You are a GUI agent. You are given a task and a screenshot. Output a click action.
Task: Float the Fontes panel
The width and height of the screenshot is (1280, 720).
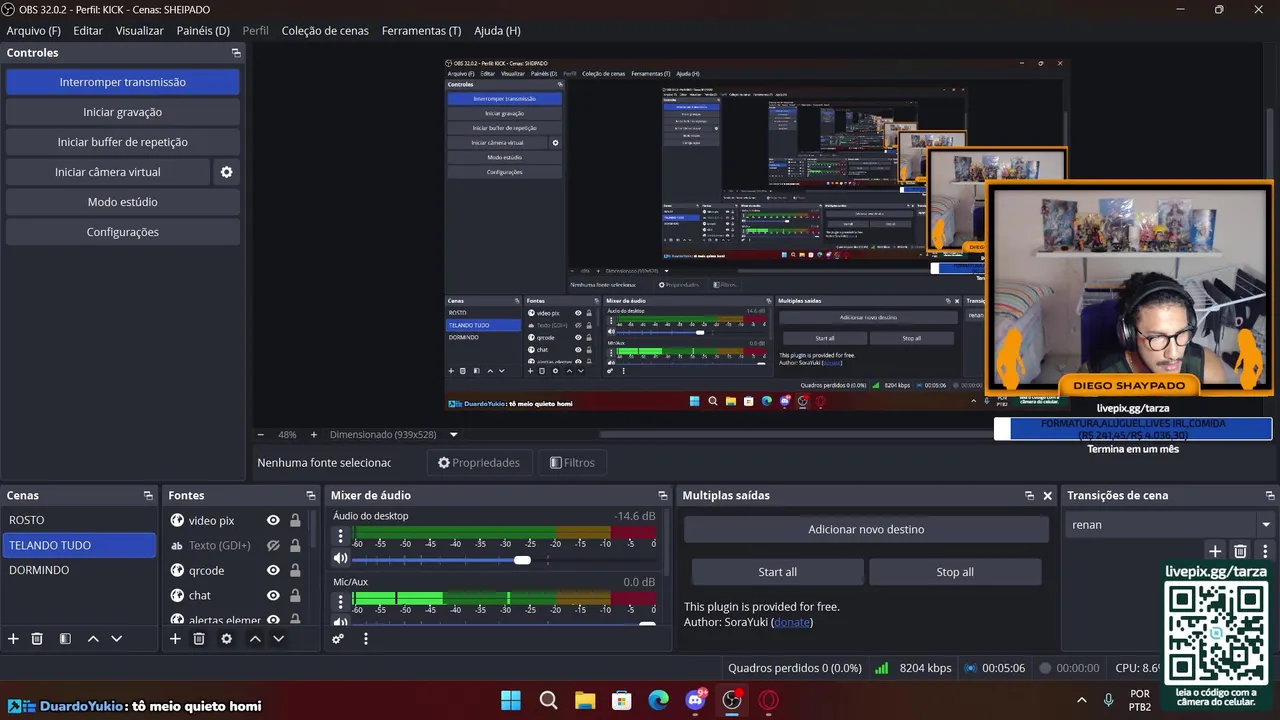(310, 496)
